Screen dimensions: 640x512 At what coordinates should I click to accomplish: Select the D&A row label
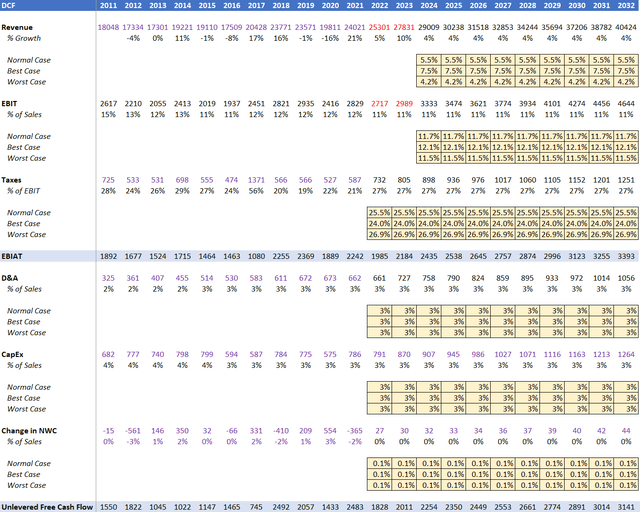(x=9, y=278)
